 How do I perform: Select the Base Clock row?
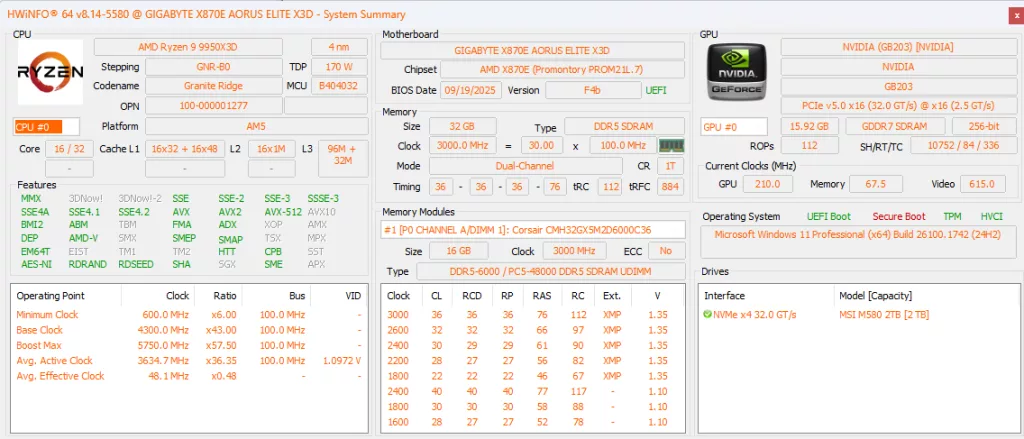pos(189,330)
